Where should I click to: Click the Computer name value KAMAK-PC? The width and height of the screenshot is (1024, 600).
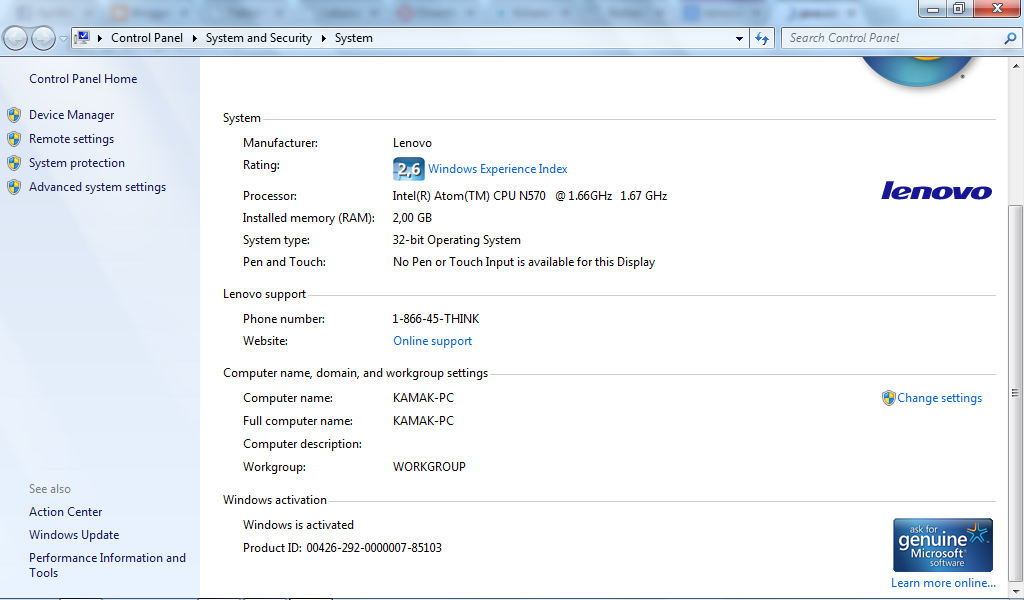423,398
